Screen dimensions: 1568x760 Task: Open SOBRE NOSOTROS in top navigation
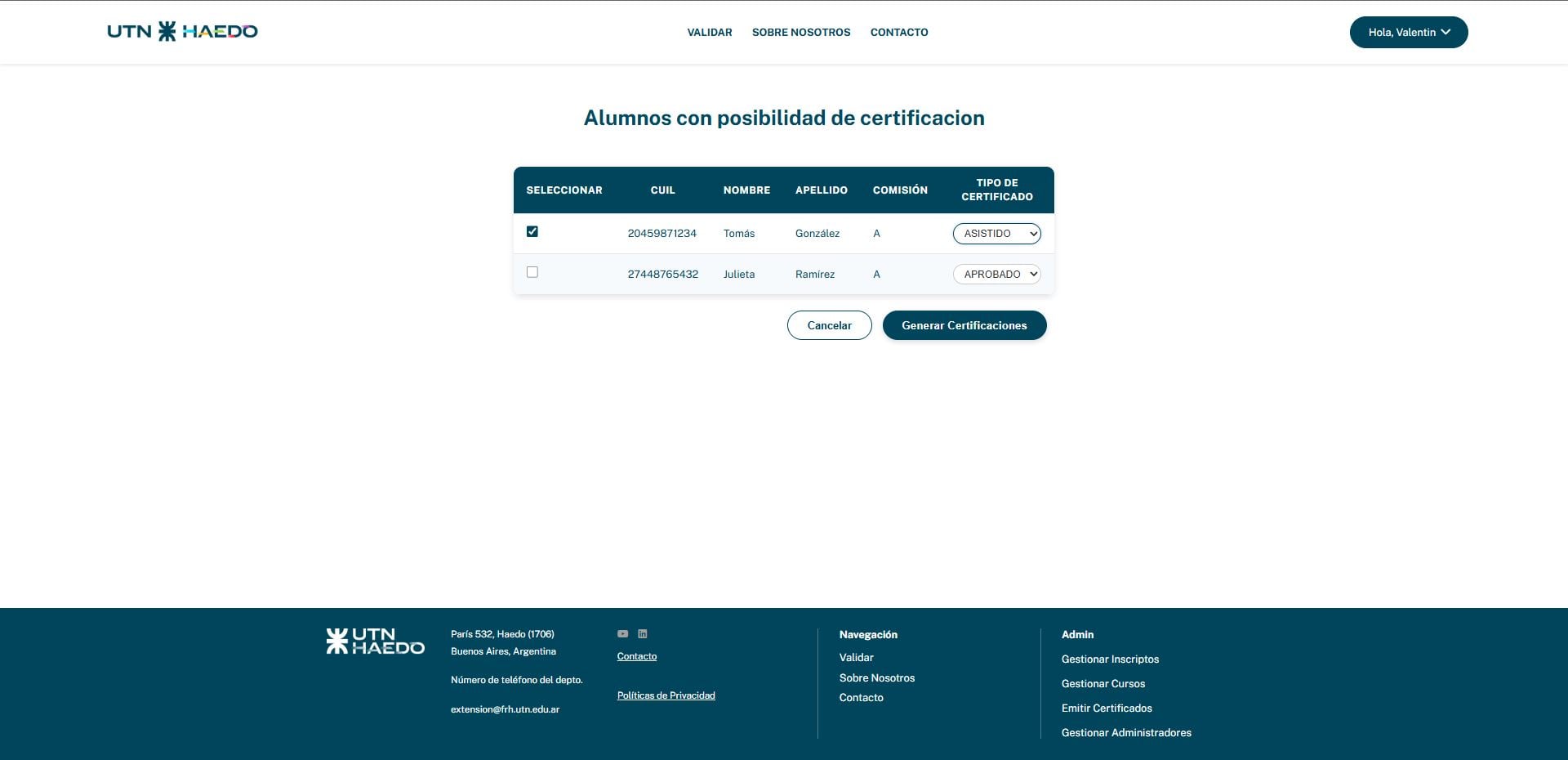801,33
